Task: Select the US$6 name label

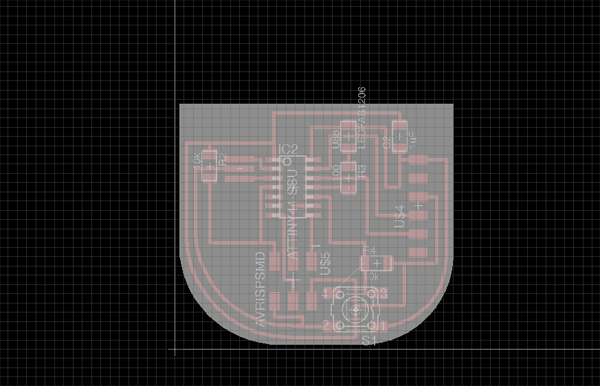Action: [x=336, y=139]
